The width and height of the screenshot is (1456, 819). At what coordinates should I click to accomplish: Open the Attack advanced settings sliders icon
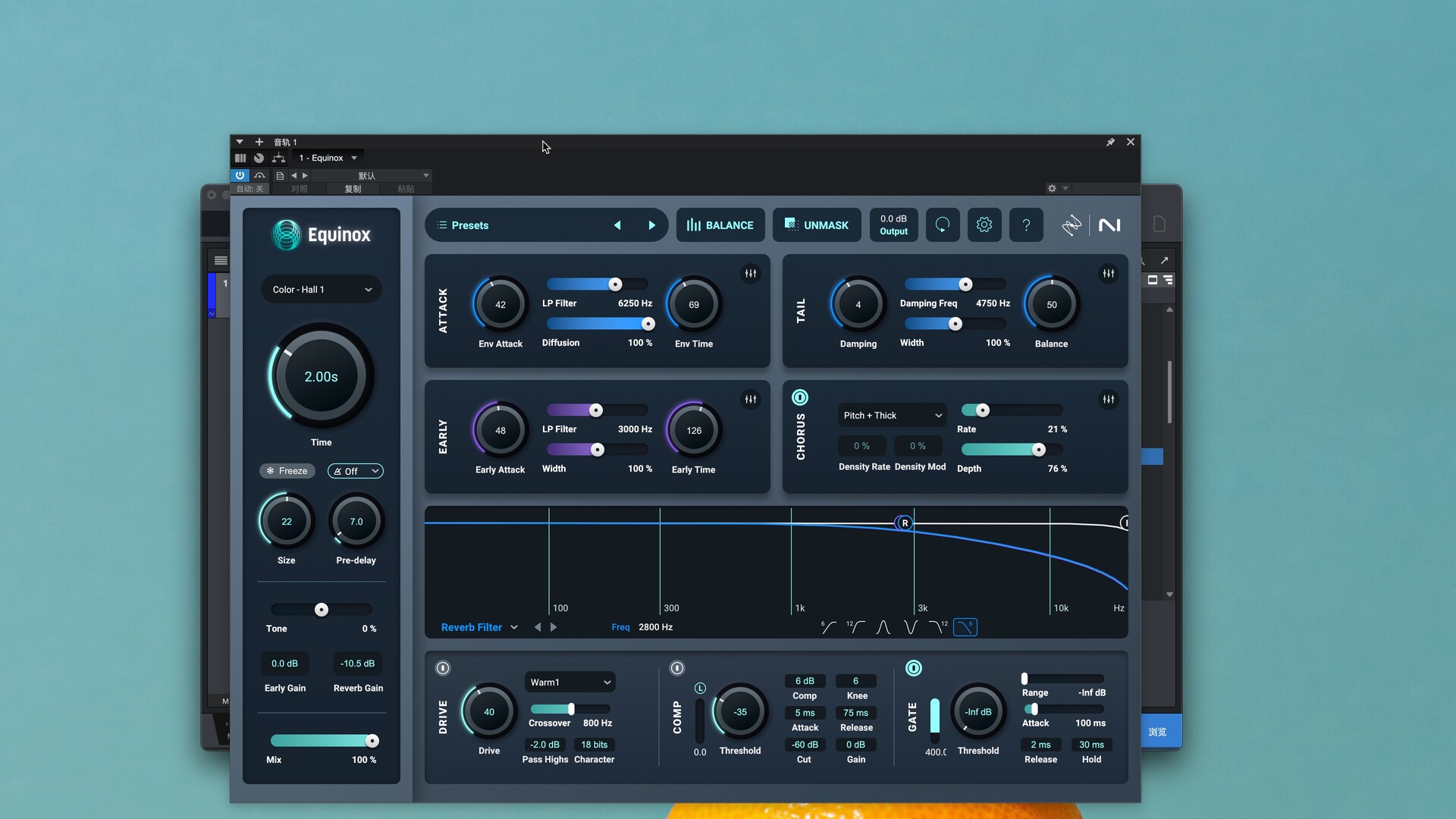[751, 274]
